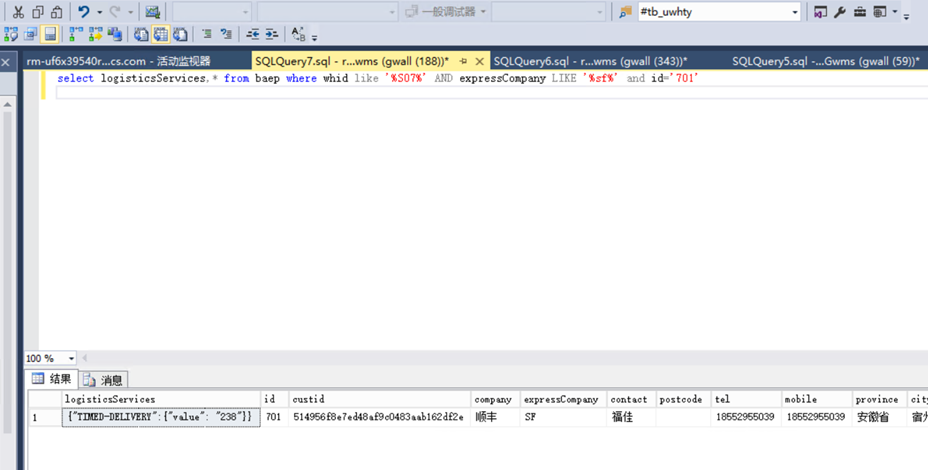The width and height of the screenshot is (928, 470).
Task: Open standard toolbar overflow options
Action: click(907, 15)
